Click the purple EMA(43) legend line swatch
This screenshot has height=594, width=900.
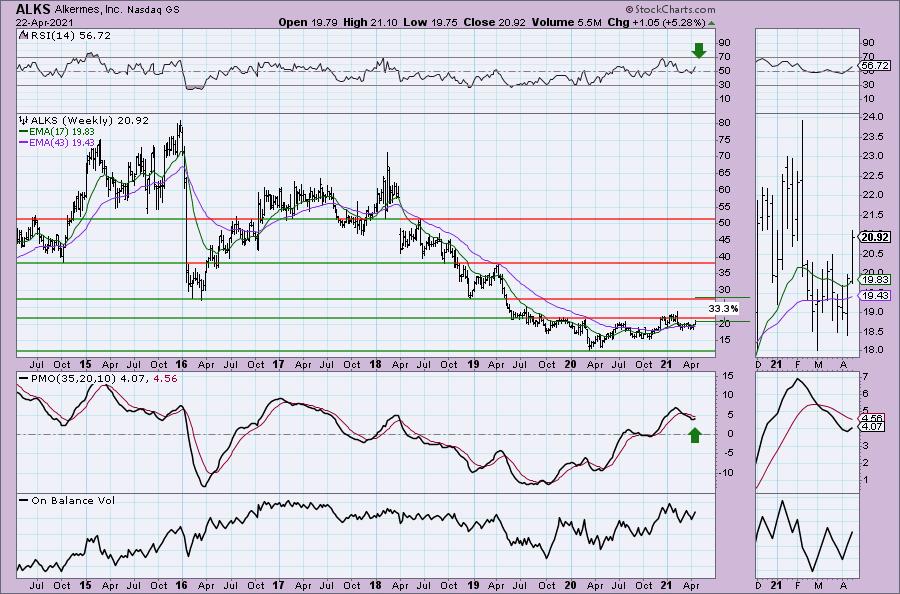24,142
